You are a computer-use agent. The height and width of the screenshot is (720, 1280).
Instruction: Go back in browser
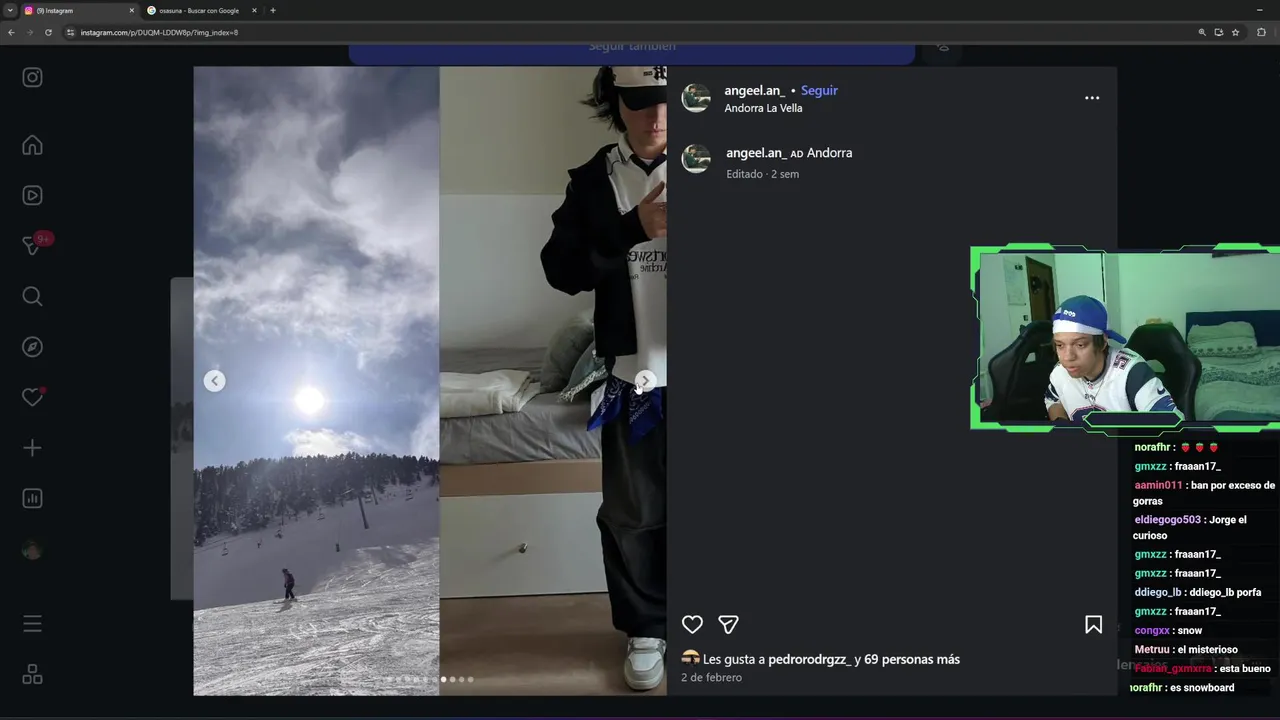click(x=11, y=32)
